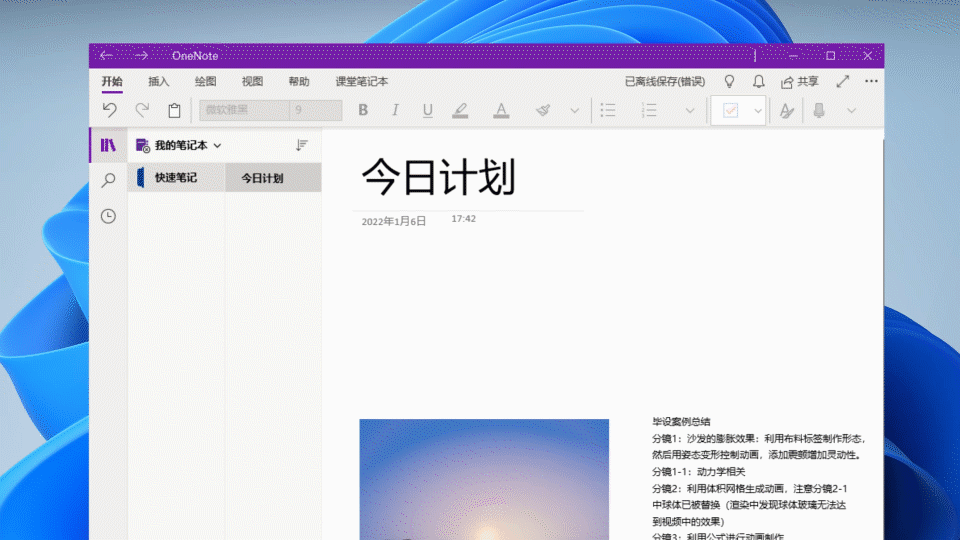The image size is (960, 540).
Task: Add a To Do checkbox tag
Action: point(730,110)
